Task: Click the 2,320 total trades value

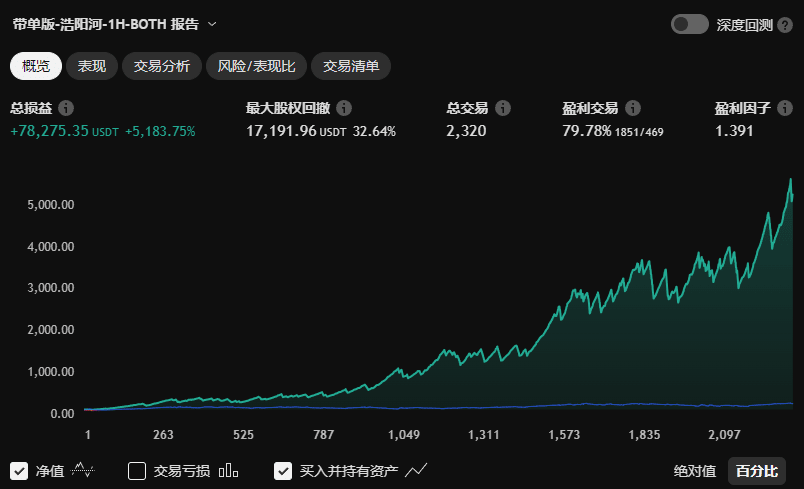Action: [466, 131]
